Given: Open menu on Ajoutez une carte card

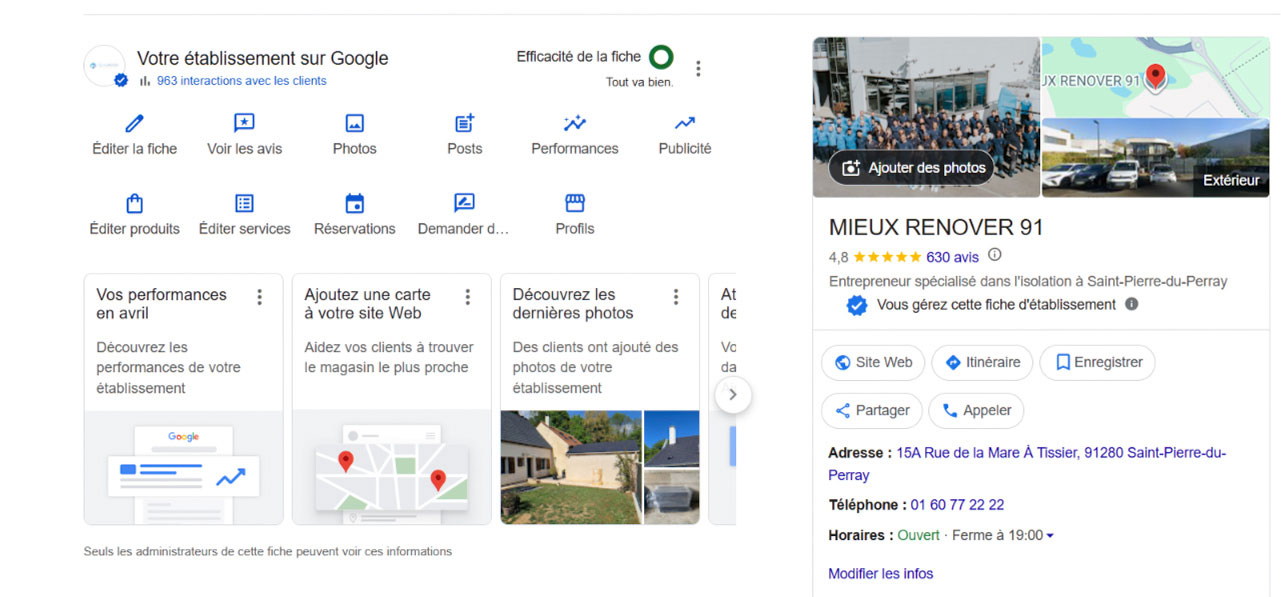Looking at the screenshot, I should pos(468,297).
